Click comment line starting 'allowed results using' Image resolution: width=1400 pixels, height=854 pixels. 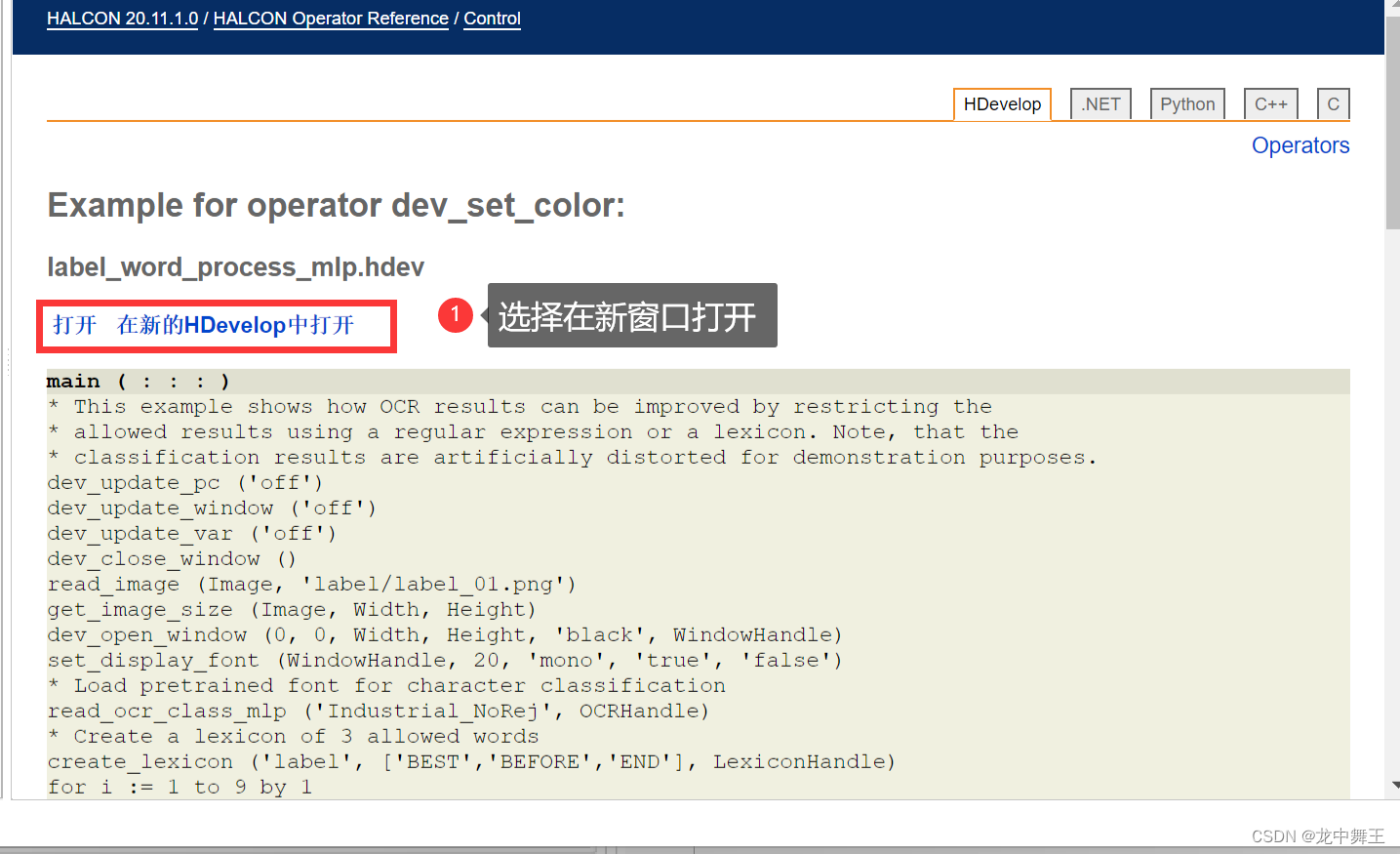click(533, 432)
